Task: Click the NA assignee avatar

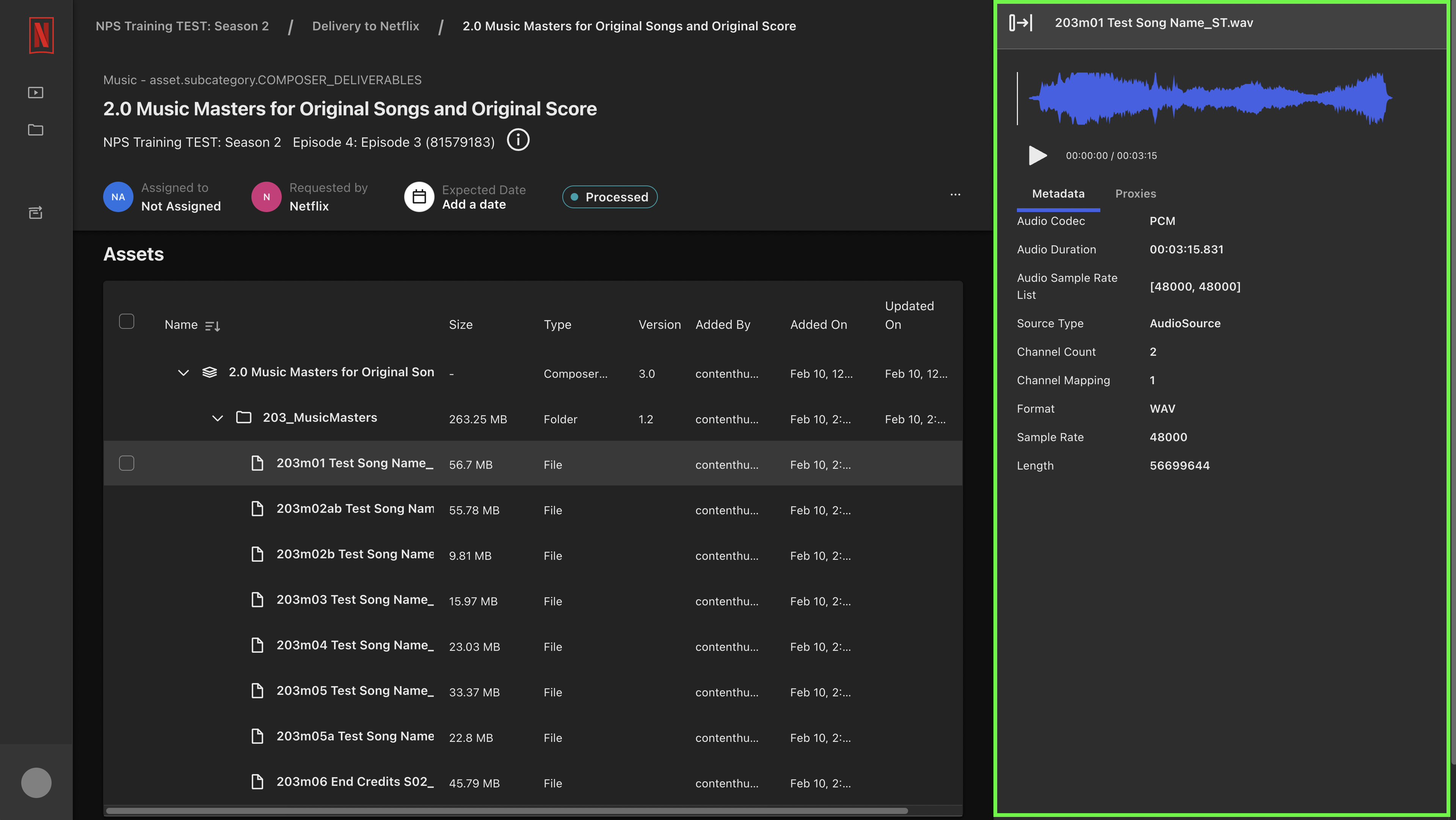Action: coord(118,197)
